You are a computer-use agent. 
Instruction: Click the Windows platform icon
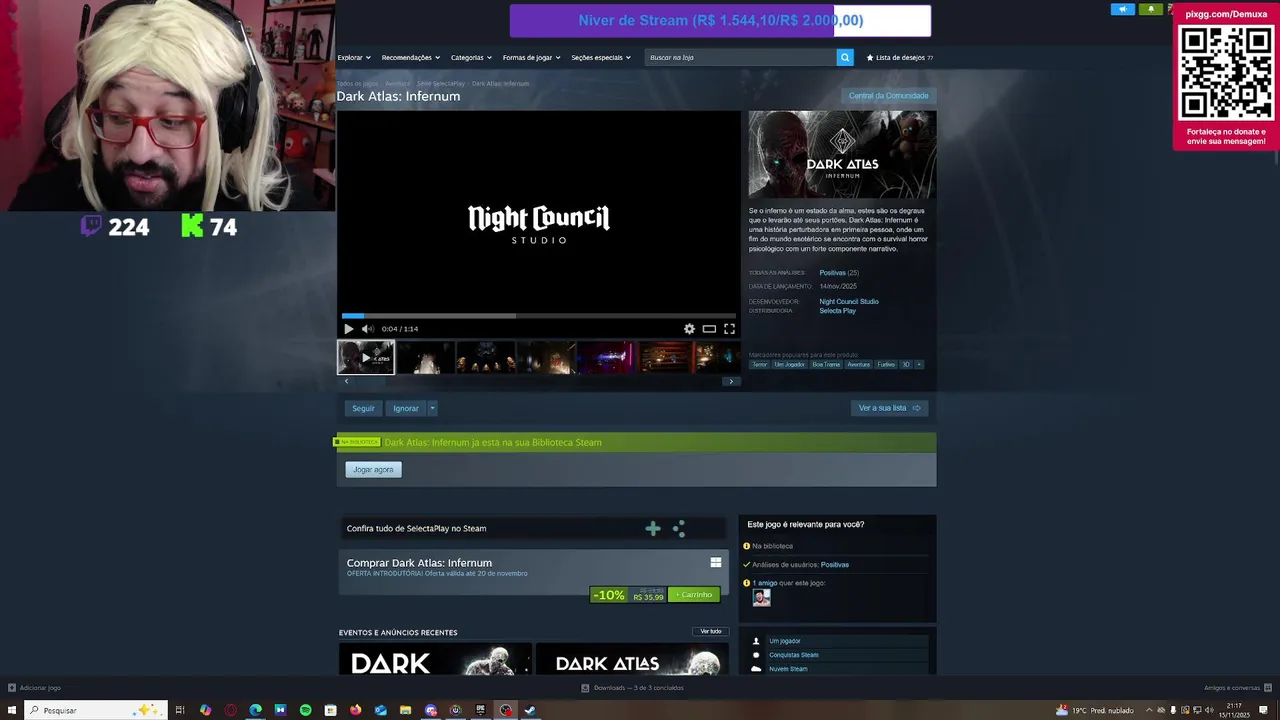pos(716,563)
